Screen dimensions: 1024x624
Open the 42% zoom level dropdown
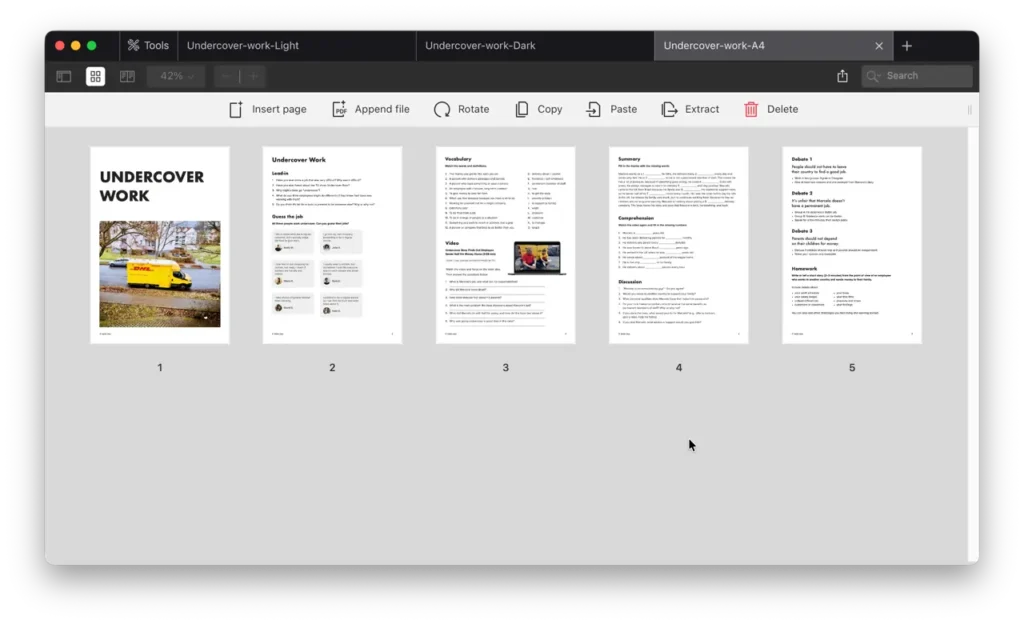176,76
